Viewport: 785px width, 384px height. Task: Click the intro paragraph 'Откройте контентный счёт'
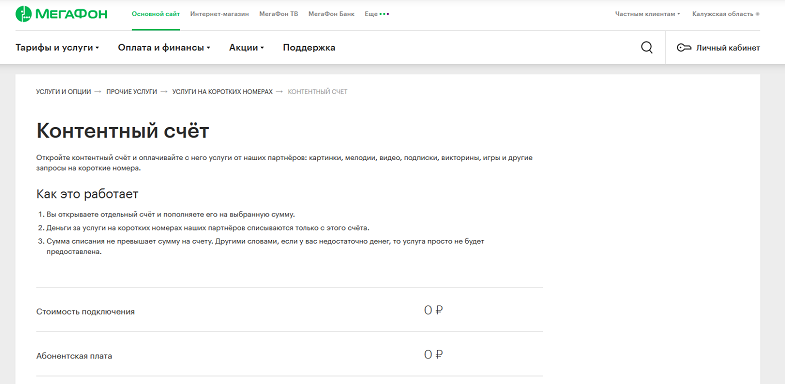(284, 163)
